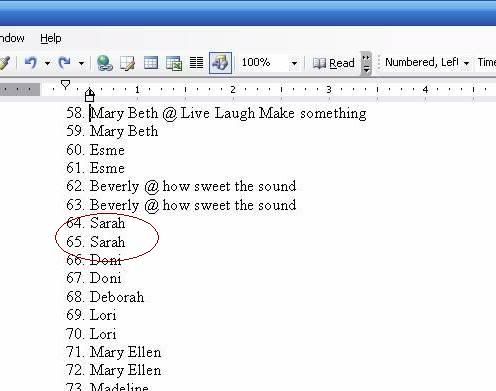Open the Window menu
Image resolution: width=496 pixels, height=391 pixels.
pyautogui.click(x=12, y=38)
